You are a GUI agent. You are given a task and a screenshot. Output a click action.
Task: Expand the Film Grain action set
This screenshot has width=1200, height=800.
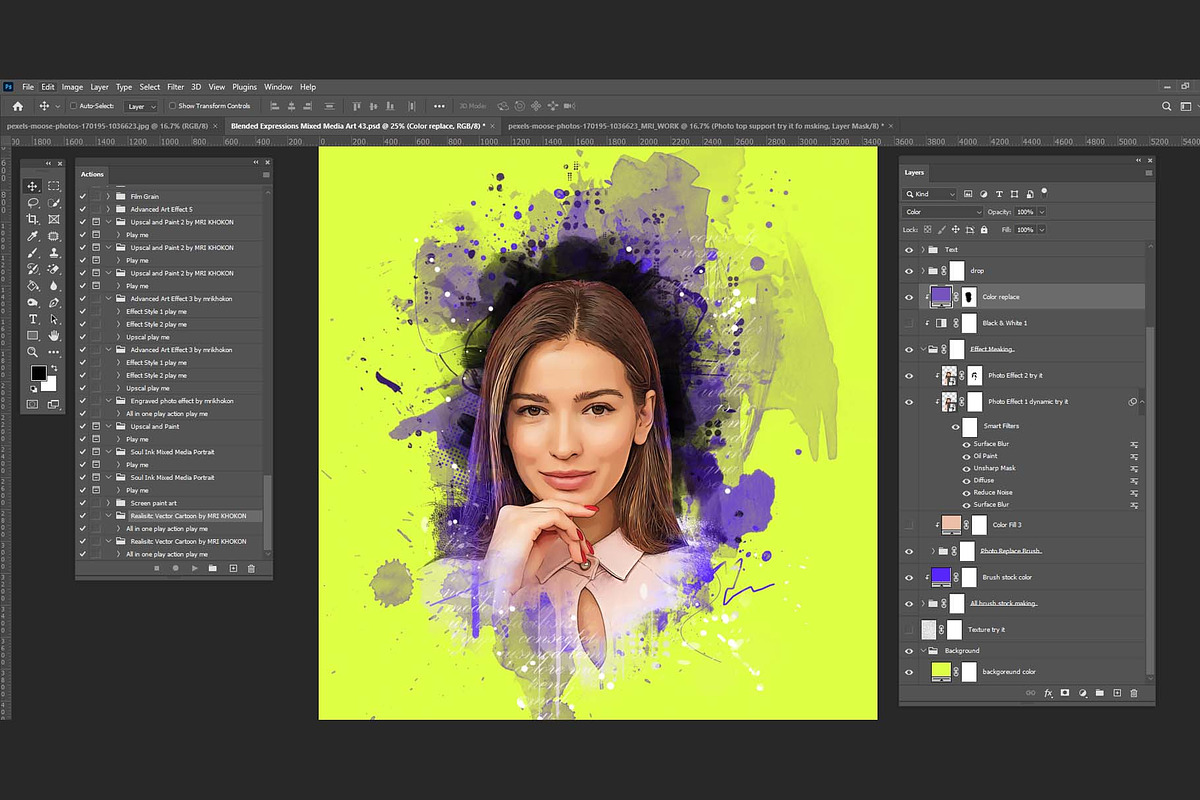tap(108, 196)
